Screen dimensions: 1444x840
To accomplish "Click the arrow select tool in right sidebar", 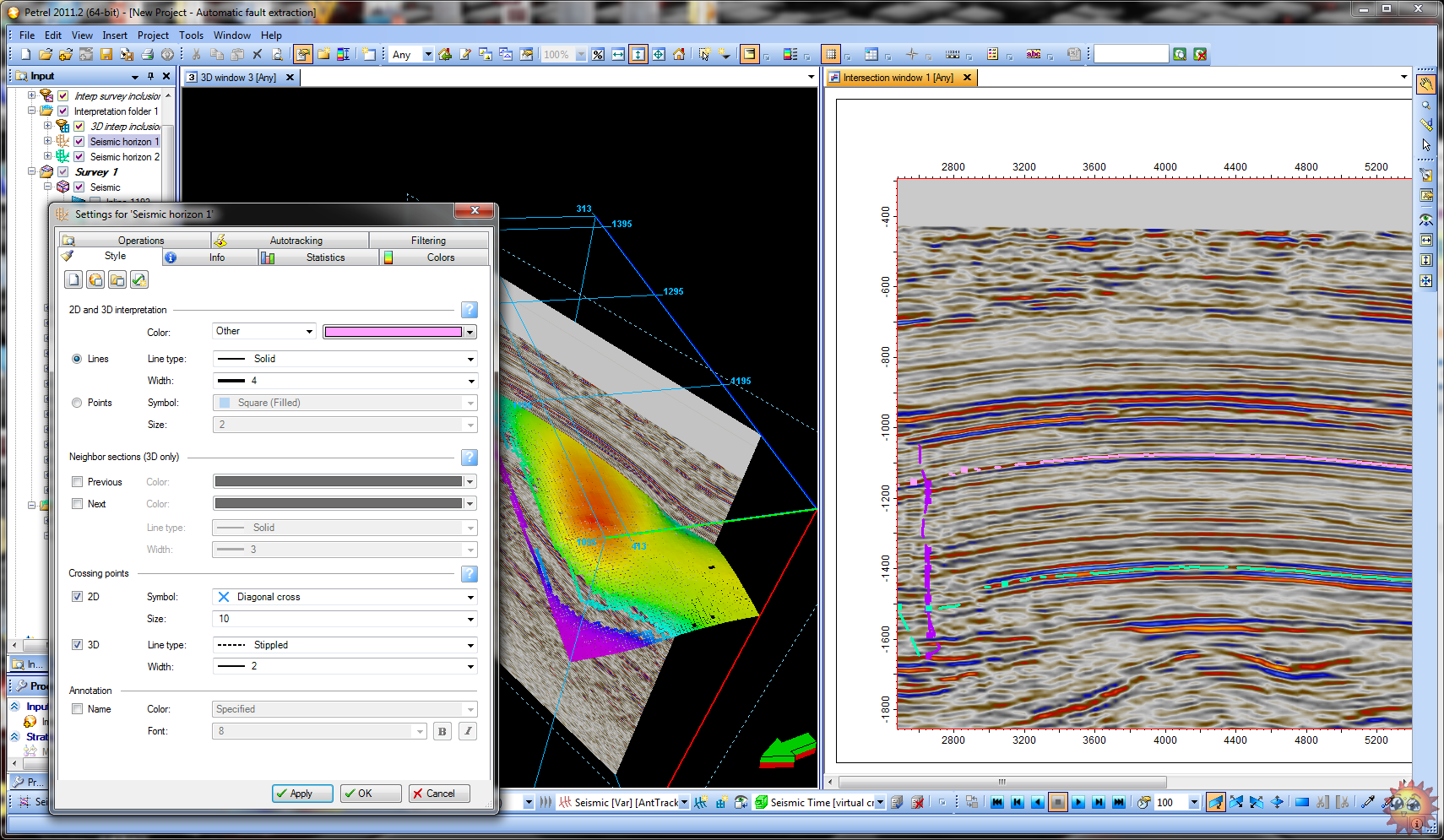I will [1426, 145].
